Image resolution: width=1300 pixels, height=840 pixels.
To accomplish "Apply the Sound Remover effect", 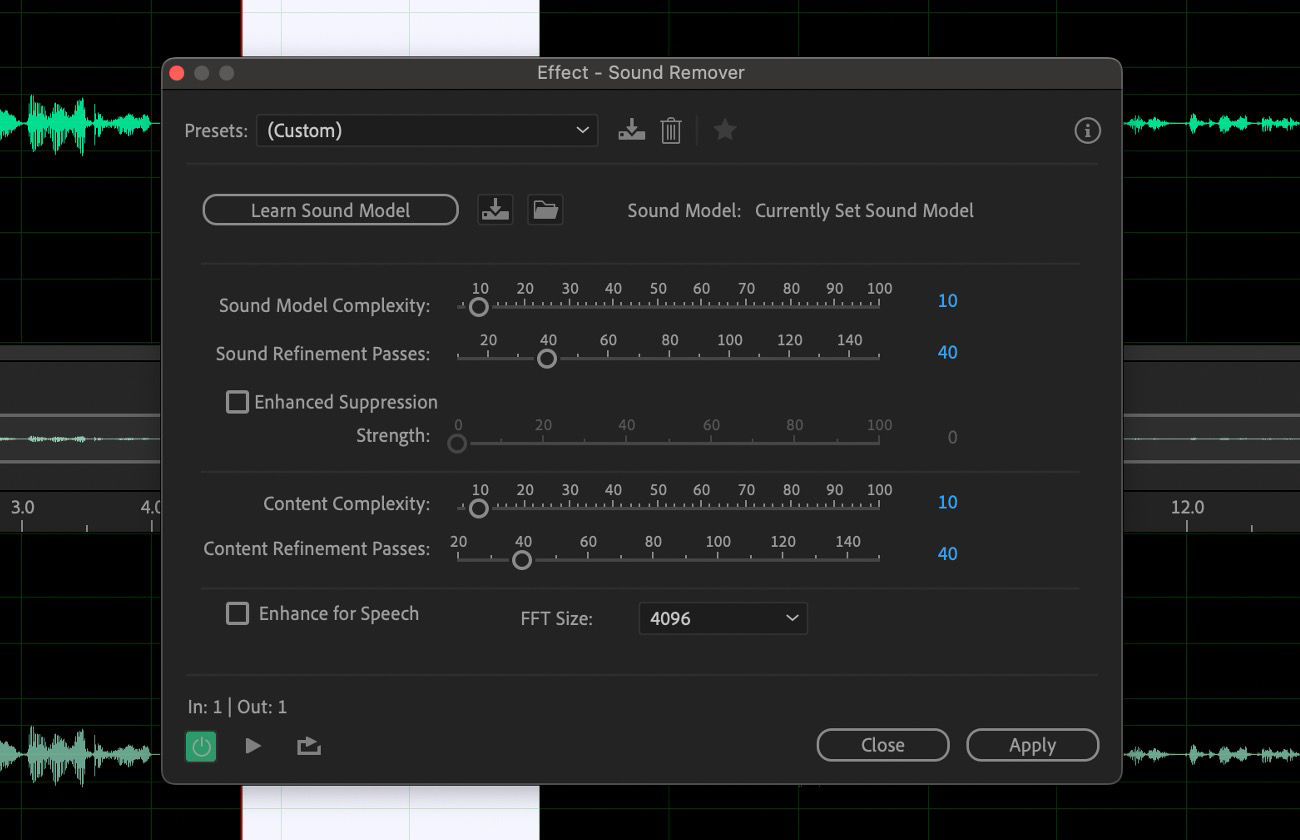I will coord(1032,745).
